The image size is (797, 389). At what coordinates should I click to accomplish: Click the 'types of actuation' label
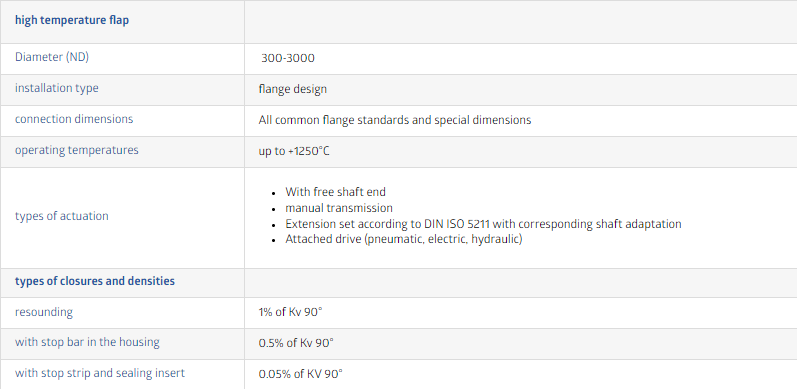62,216
